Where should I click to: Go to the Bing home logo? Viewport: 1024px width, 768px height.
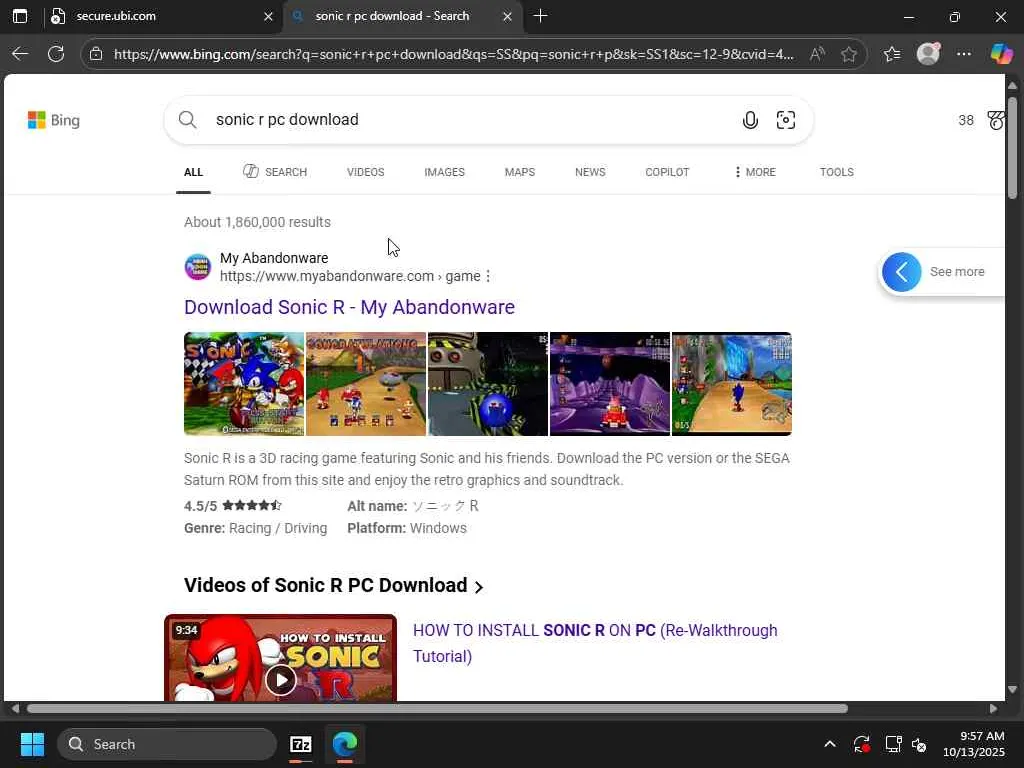point(54,120)
